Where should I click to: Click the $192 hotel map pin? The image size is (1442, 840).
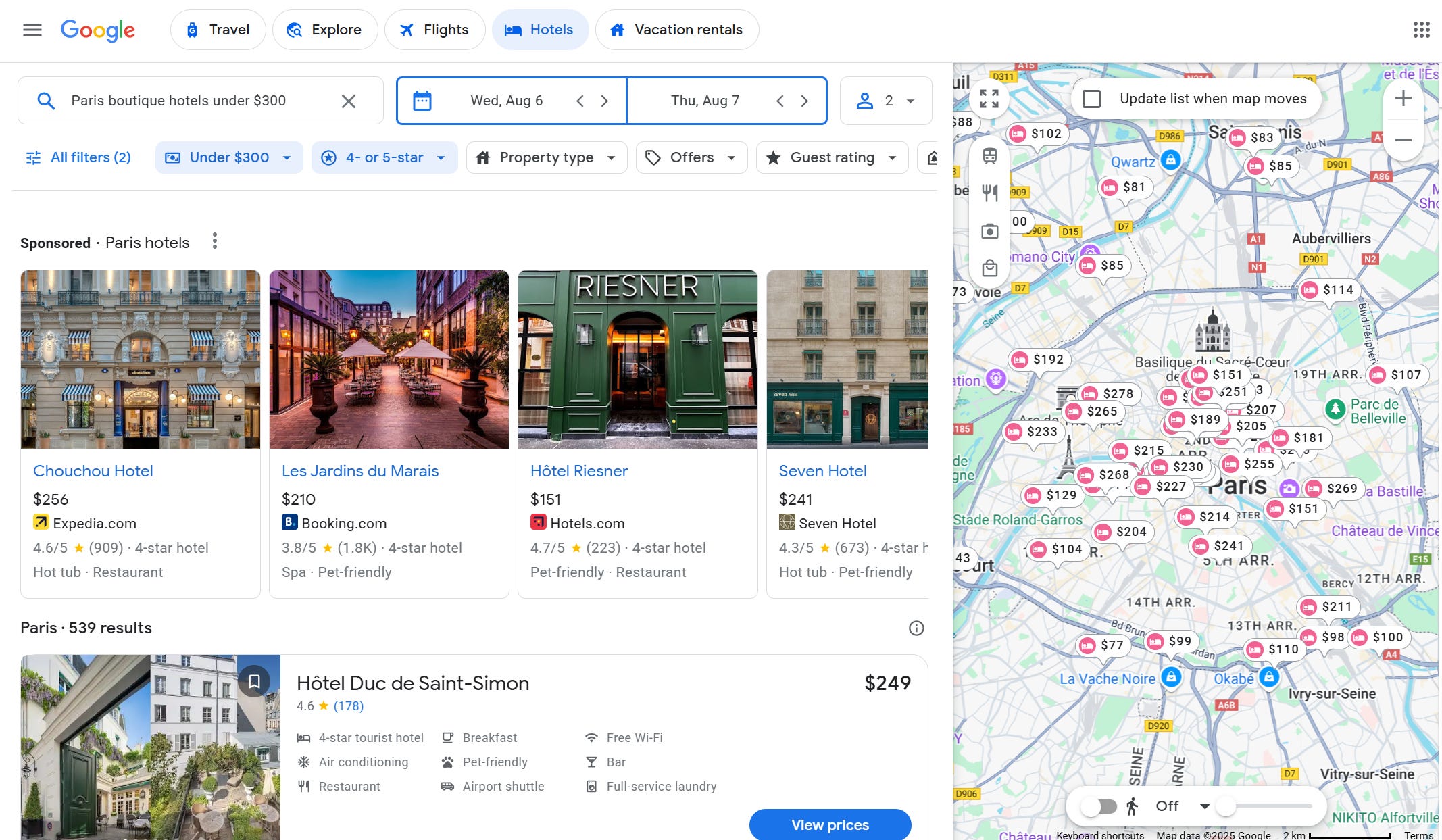click(1039, 360)
